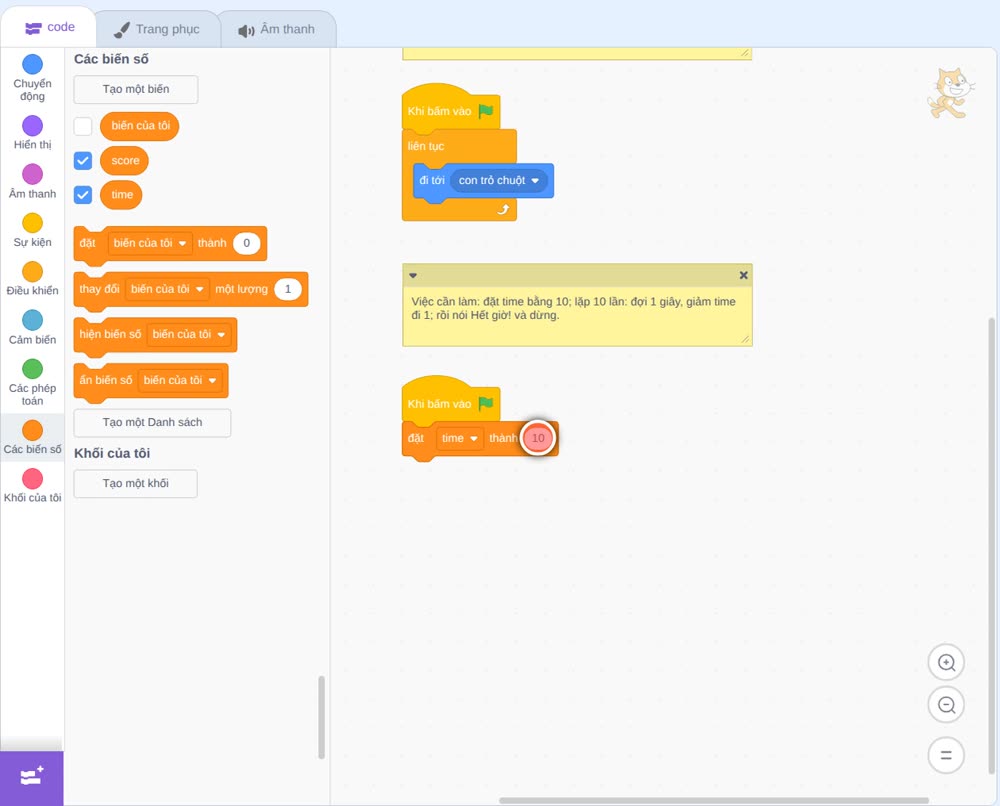Image resolution: width=1000 pixels, height=806 pixels.
Task: Choose the Điều khiển block category
Action: 33,279
